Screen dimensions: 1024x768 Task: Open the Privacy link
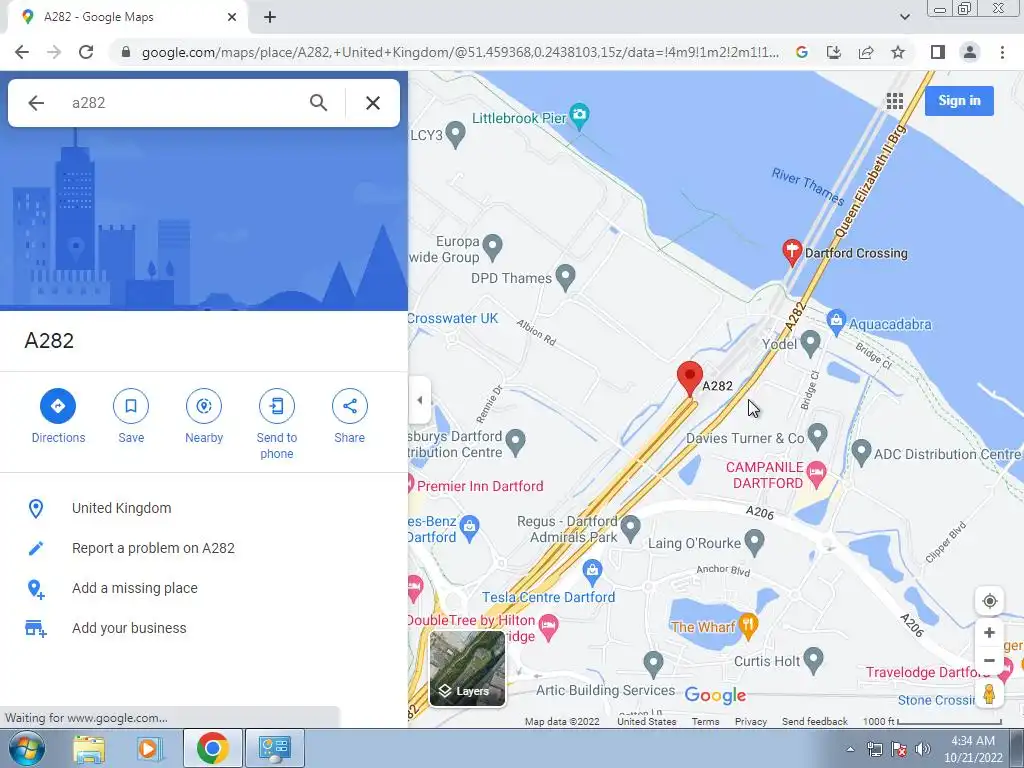click(x=750, y=722)
